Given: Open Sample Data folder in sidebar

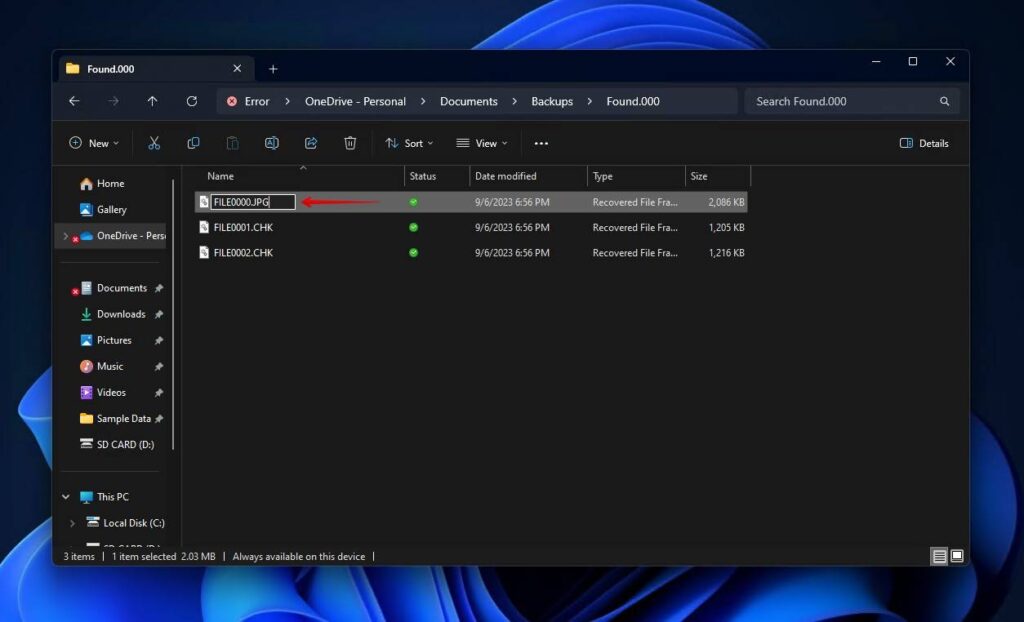Looking at the screenshot, I should 121,418.
